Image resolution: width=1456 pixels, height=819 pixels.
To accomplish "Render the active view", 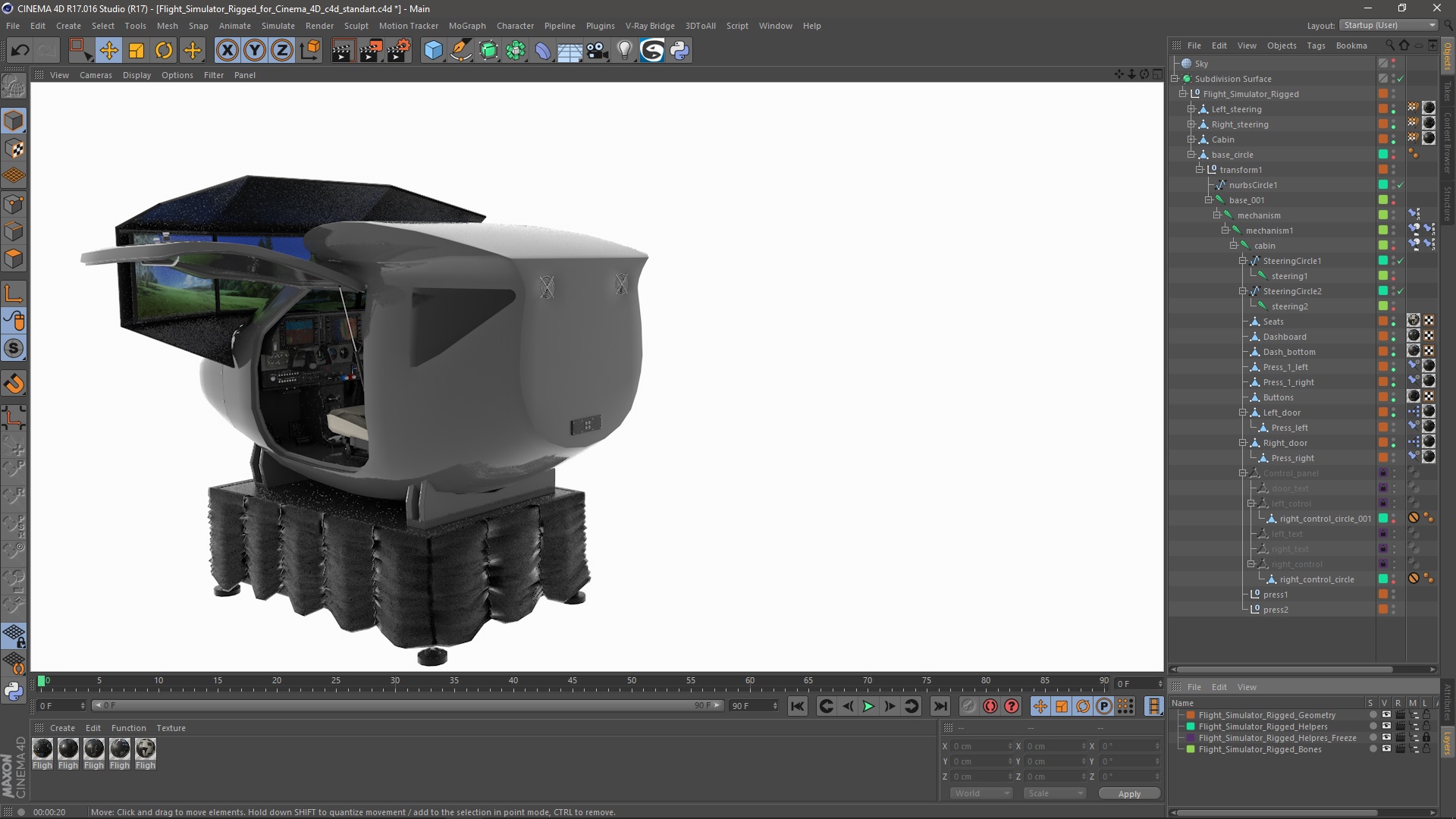I will pyautogui.click(x=343, y=51).
